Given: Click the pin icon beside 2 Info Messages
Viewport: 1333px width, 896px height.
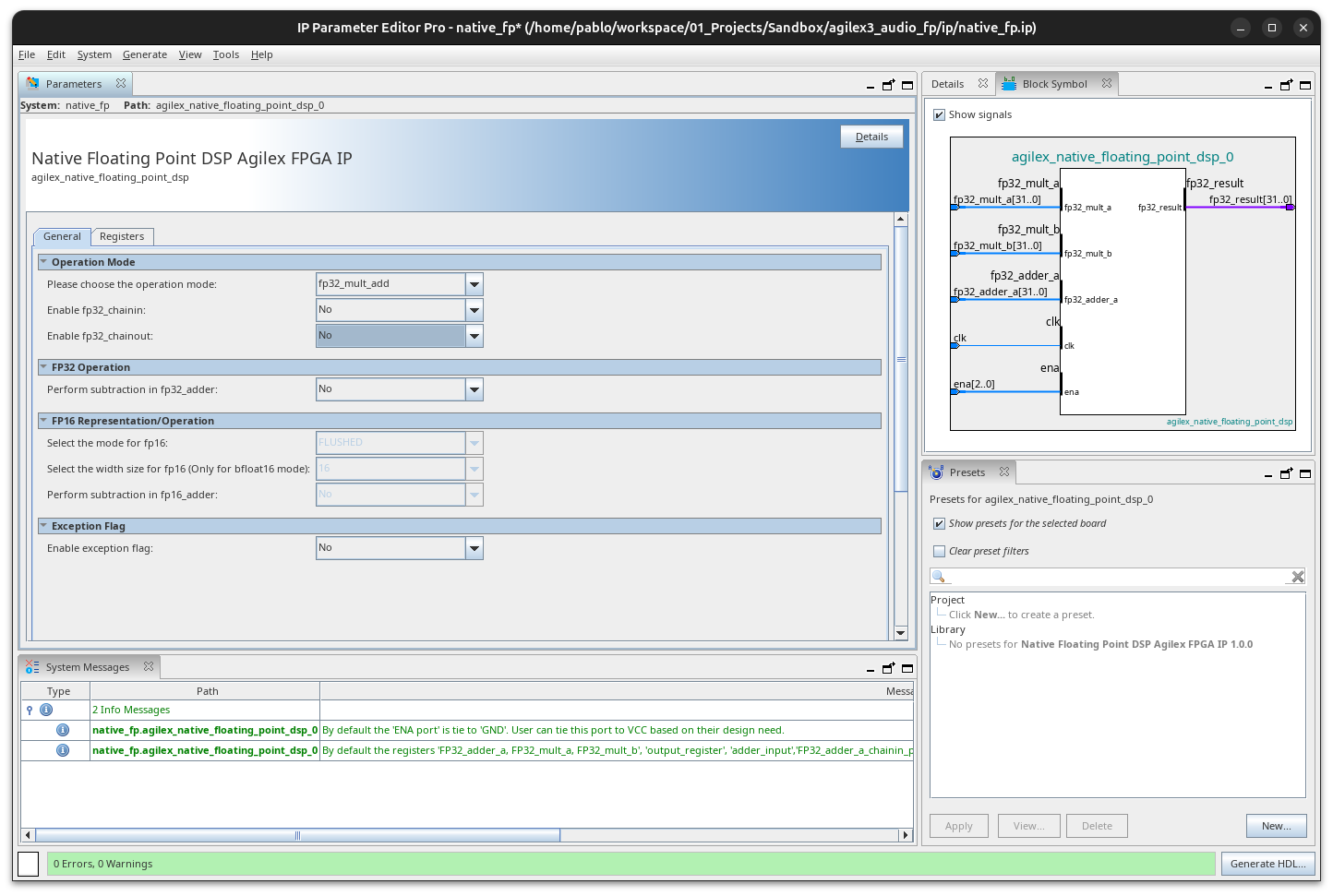Looking at the screenshot, I should (28, 710).
